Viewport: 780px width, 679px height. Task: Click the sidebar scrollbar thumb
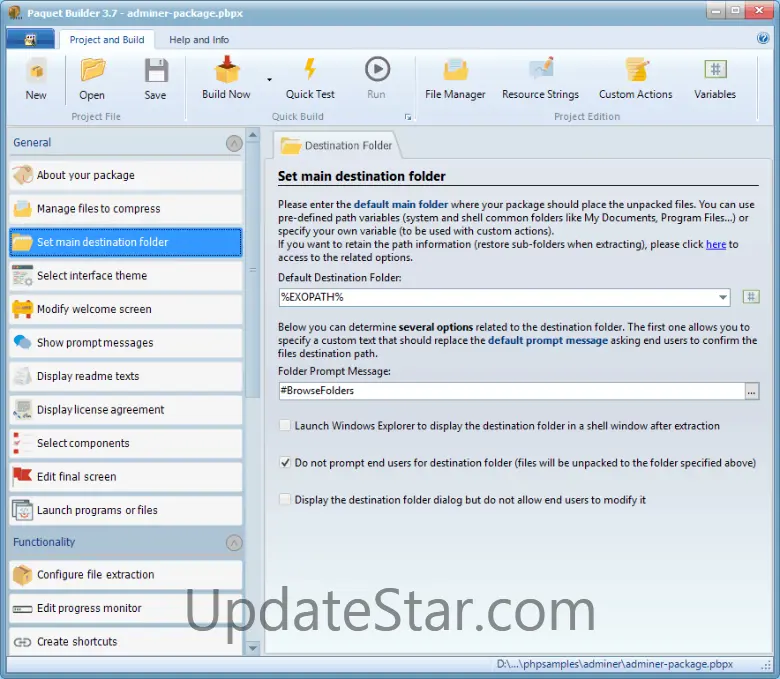click(253, 270)
